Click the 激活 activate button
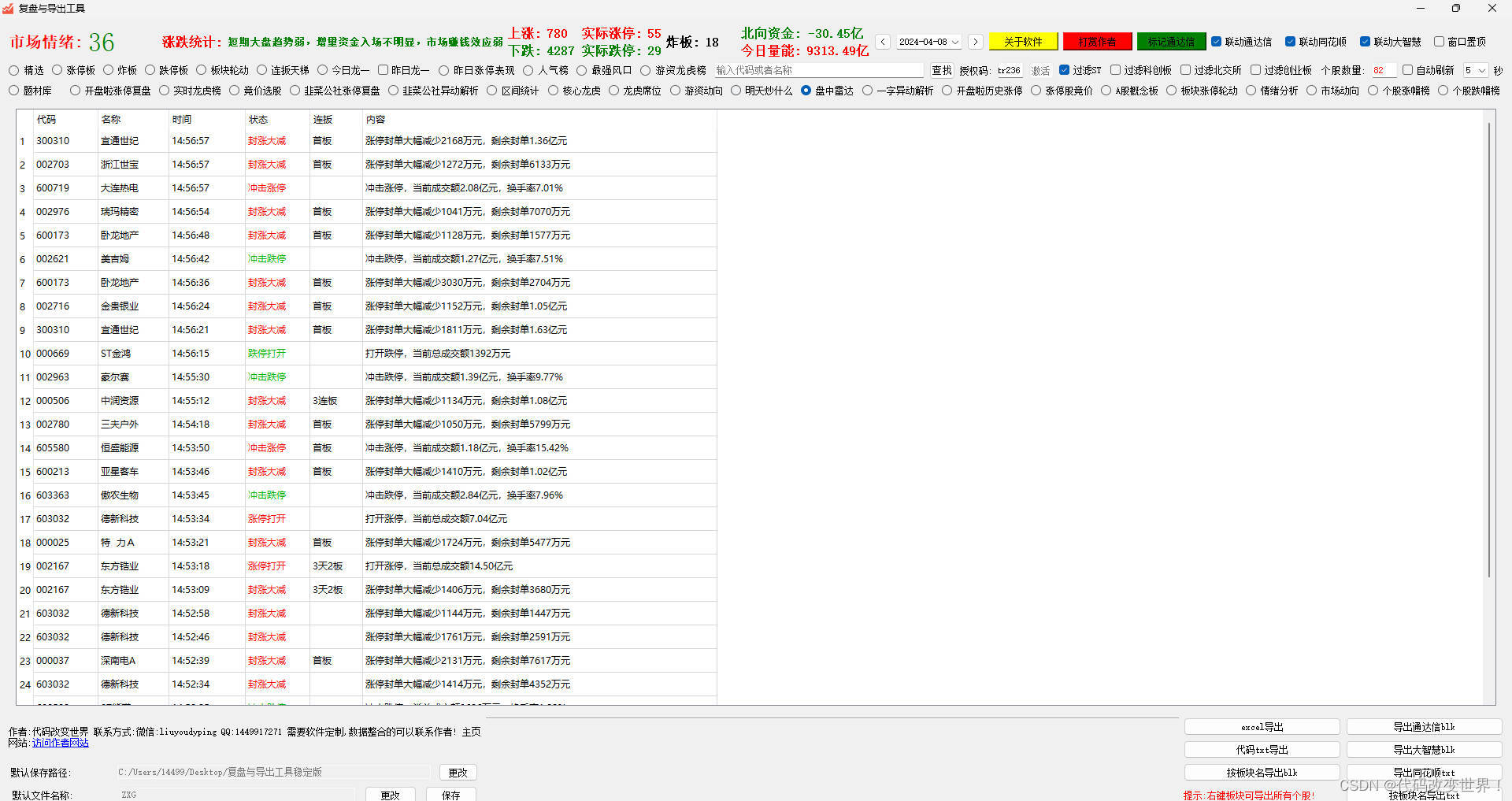 coord(1040,70)
